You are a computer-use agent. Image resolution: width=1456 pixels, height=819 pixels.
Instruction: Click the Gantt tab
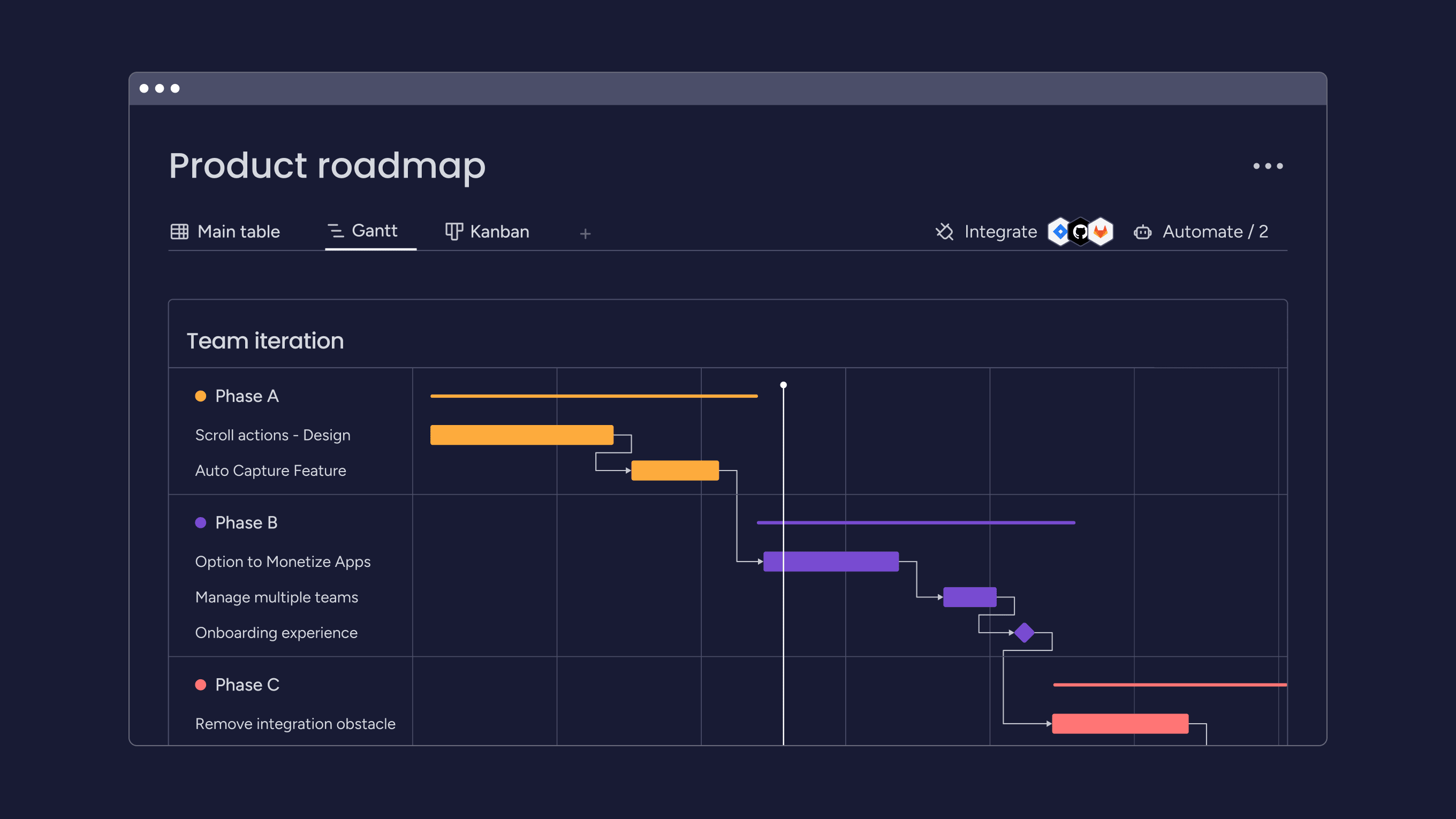pyautogui.click(x=374, y=231)
